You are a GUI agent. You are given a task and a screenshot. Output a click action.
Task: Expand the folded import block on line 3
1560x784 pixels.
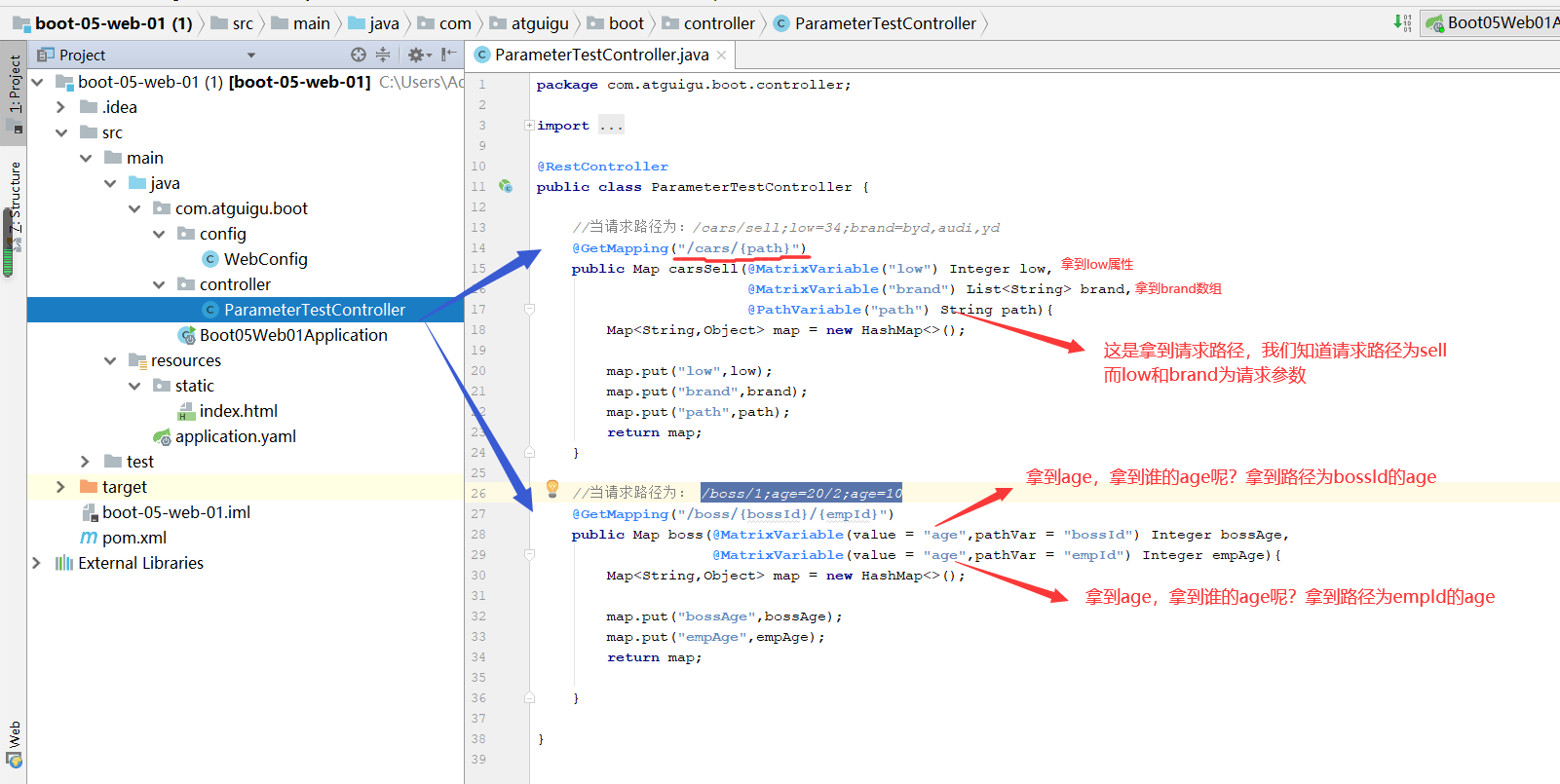[x=529, y=125]
